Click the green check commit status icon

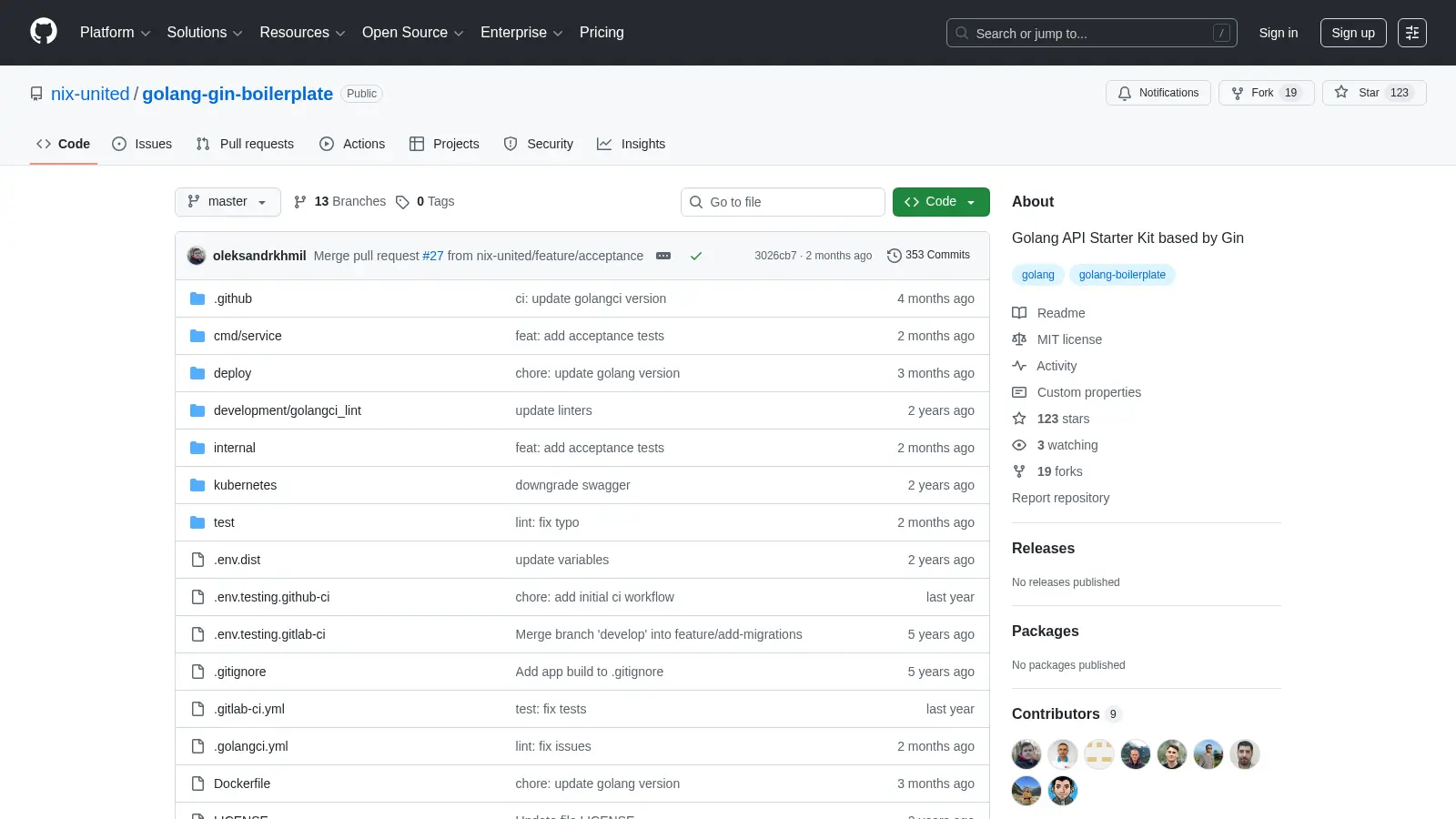[x=696, y=256]
